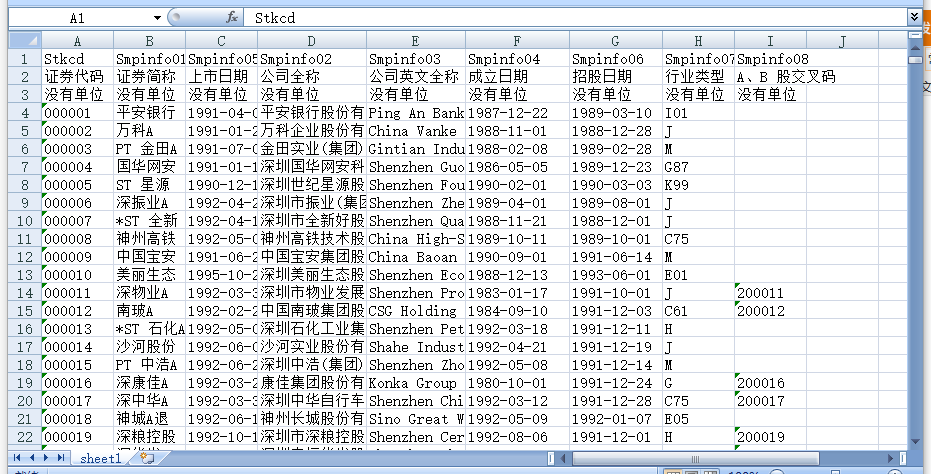The width and height of the screenshot is (931, 474).
Task: Click the Ping An Bank English name cell
Action: click(416, 113)
